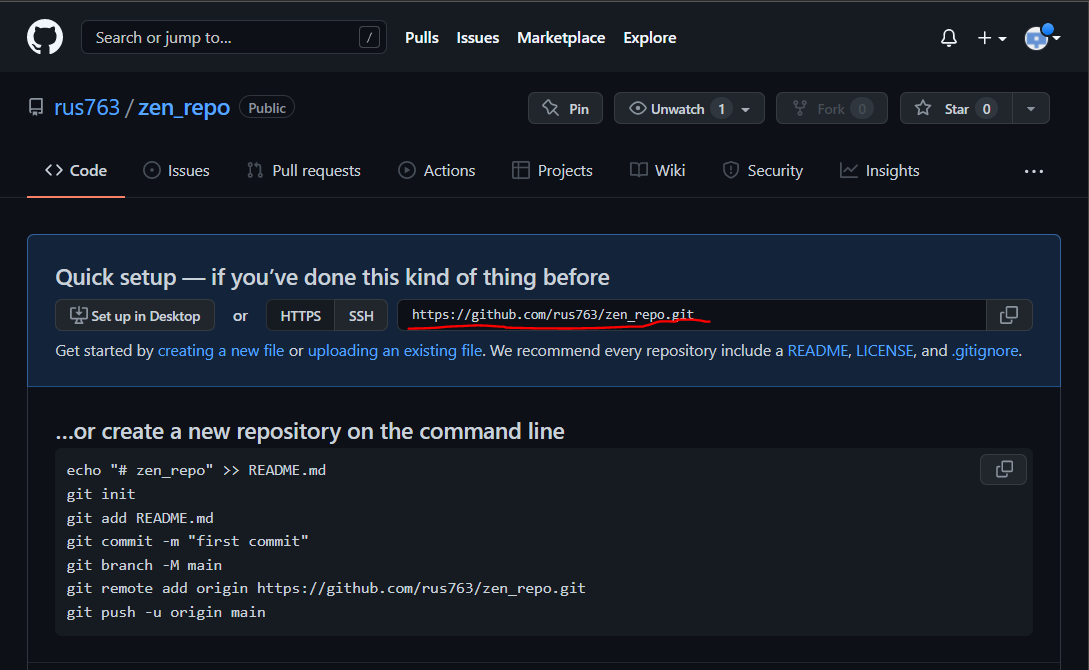Image resolution: width=1089 pixels, height=670 pixels.
Task: Click the 'git add README.md' line
Action: coord(140,518)
